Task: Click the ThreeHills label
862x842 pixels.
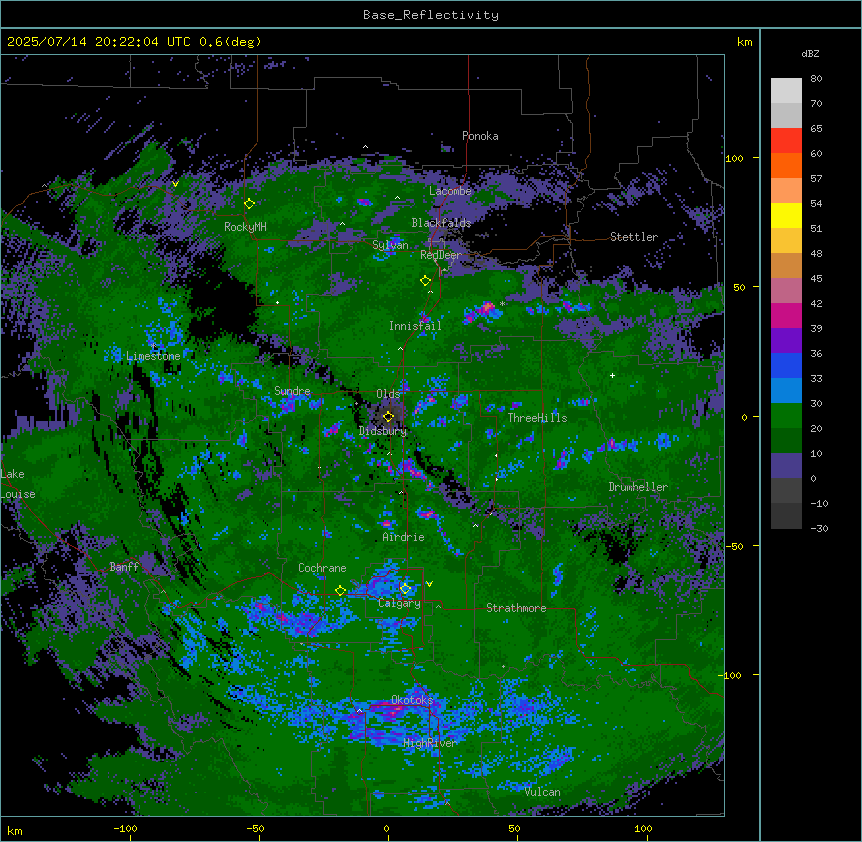Action: (537, 418)
